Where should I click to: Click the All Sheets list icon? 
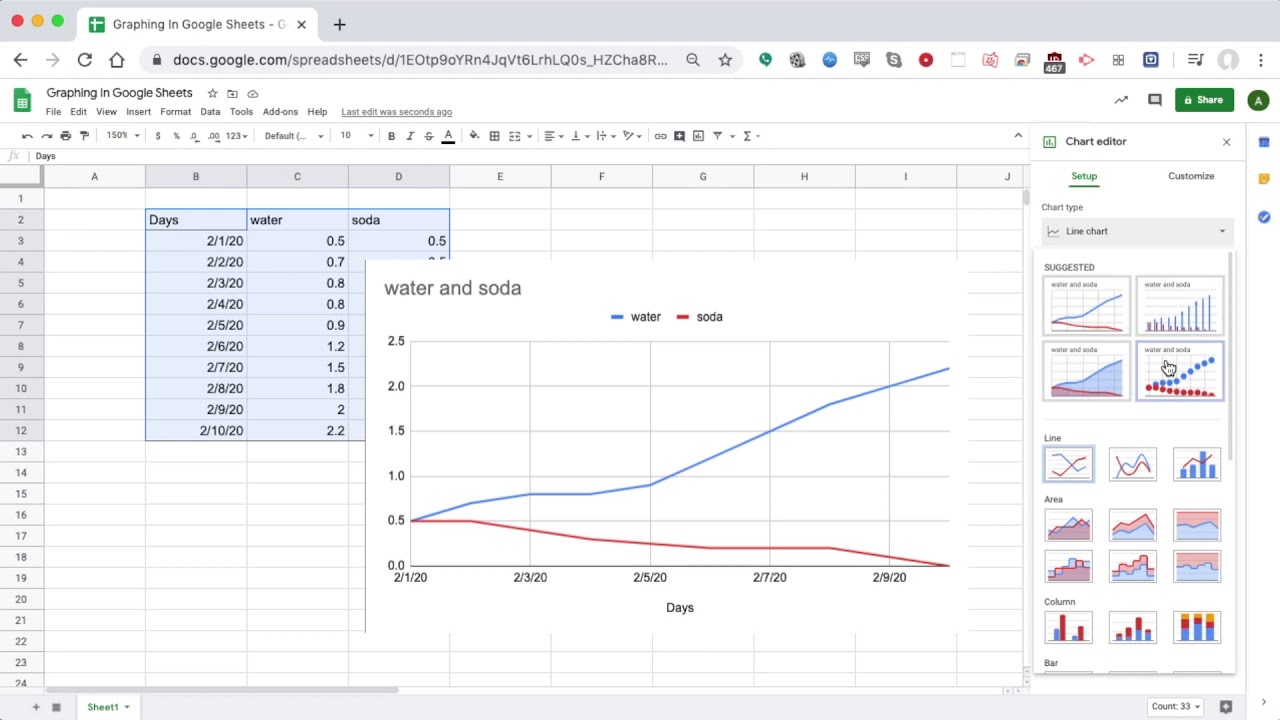tap(56, 707)
